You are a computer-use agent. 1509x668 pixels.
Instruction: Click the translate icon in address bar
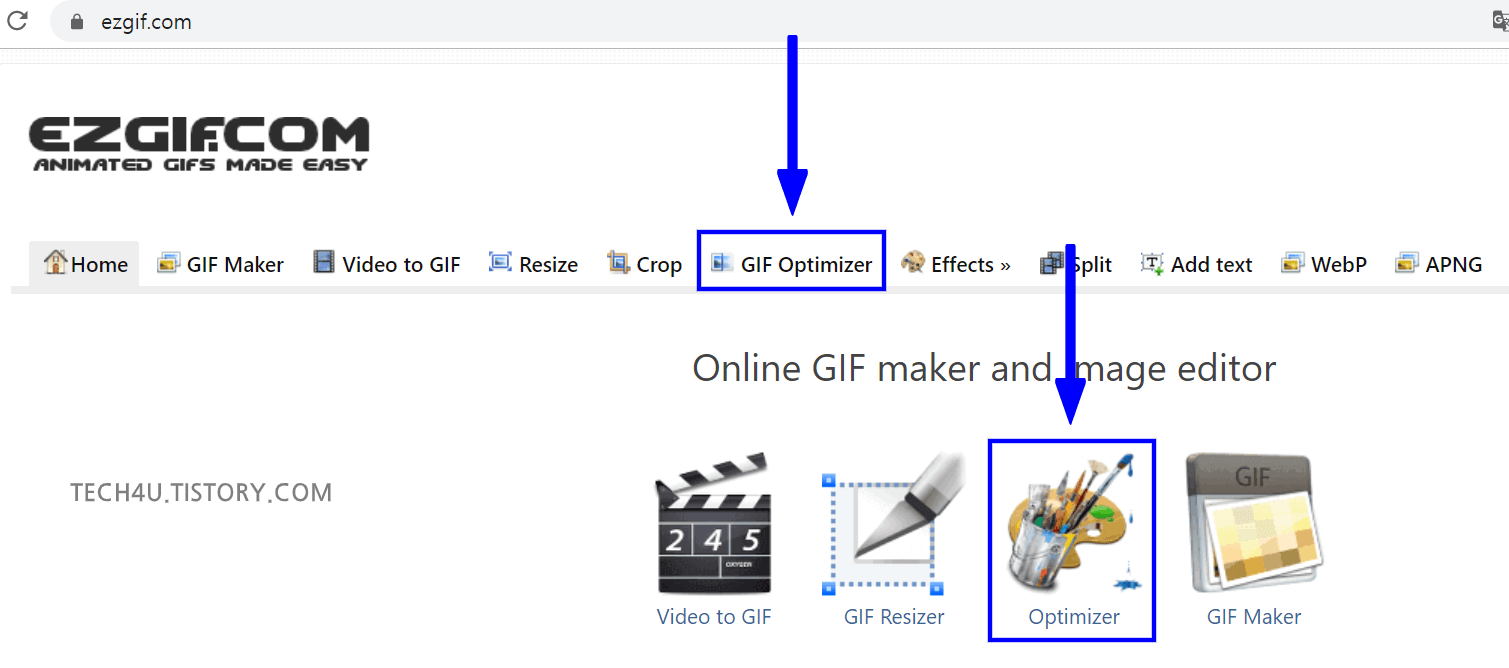[x=1500, y=21]
